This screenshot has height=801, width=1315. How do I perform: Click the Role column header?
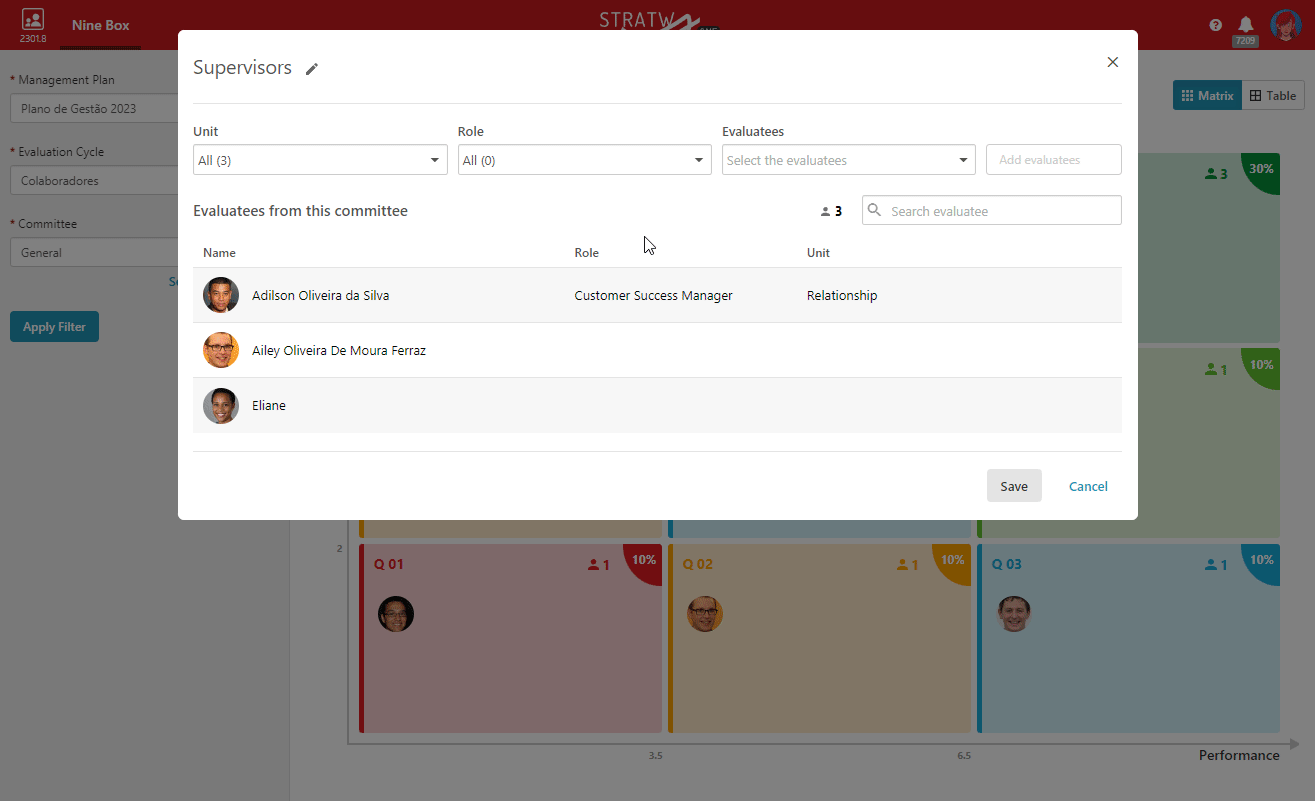click(x=586, y=253)
